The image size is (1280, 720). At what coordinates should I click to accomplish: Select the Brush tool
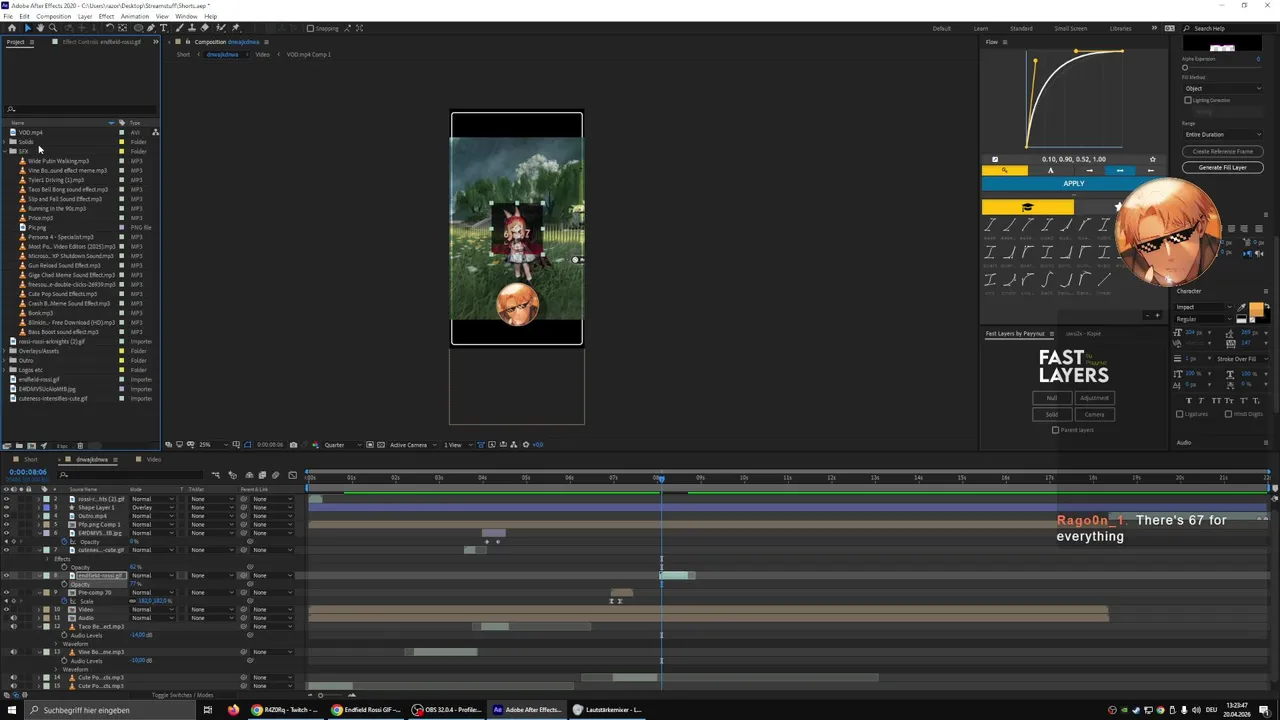pos(179,28)
